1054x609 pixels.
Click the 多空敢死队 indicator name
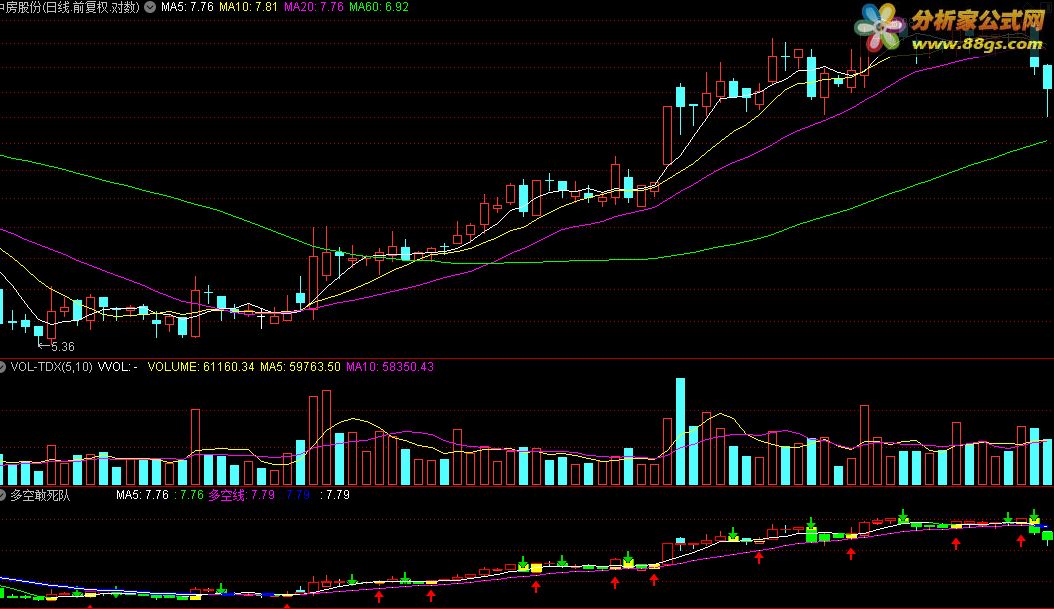(x=40, y=495)
